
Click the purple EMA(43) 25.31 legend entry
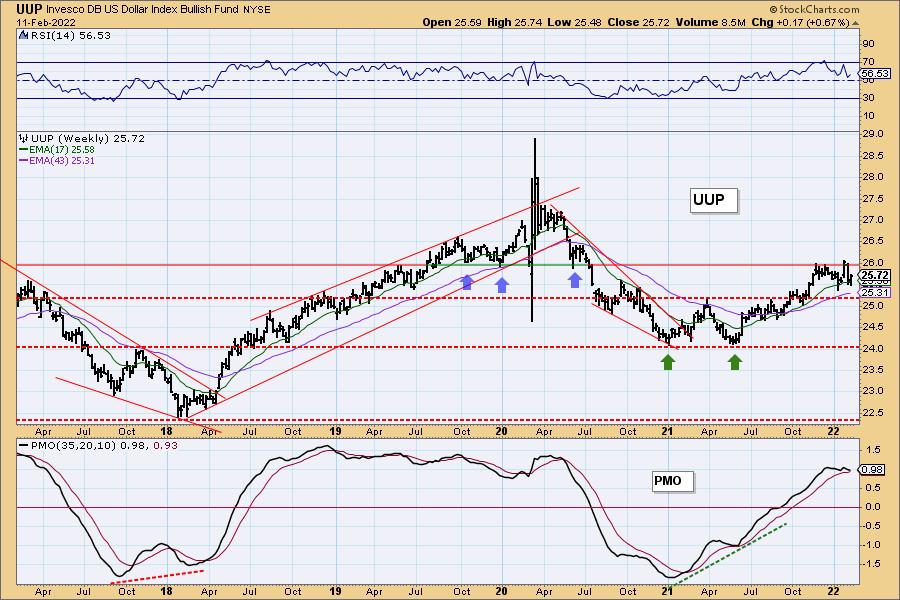click(x=57, y=161)
